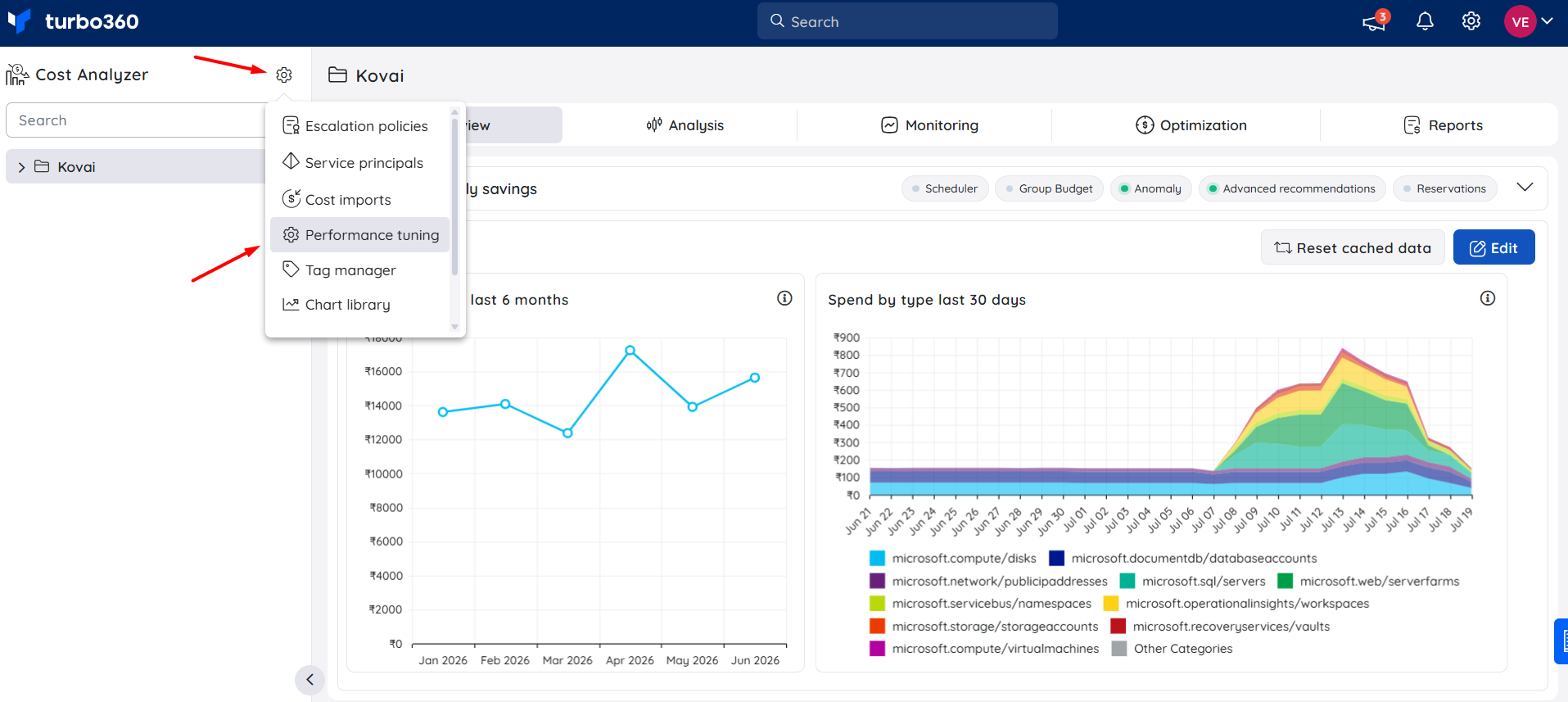This screenshot has width=1568, height=702.
Task: Click the microsoft.web/serverfarms legend swatch
Action: click(1285, 581)
